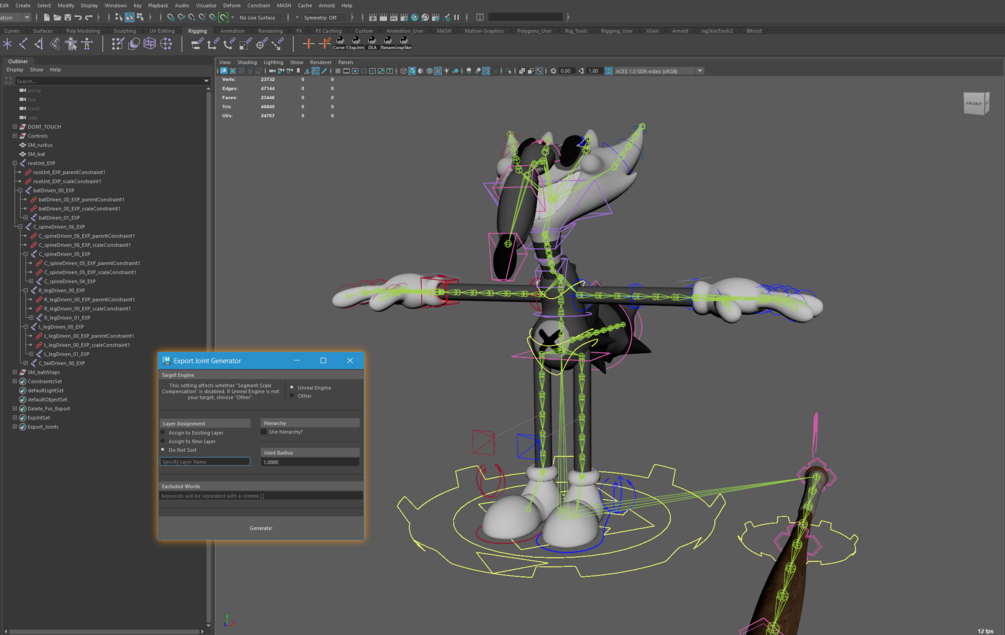The width and height of the screenshot is (1005, 635).
Task: Select the L_legDriven_00_EXP joint in Outliner
Action: click(x=61, y=327)
